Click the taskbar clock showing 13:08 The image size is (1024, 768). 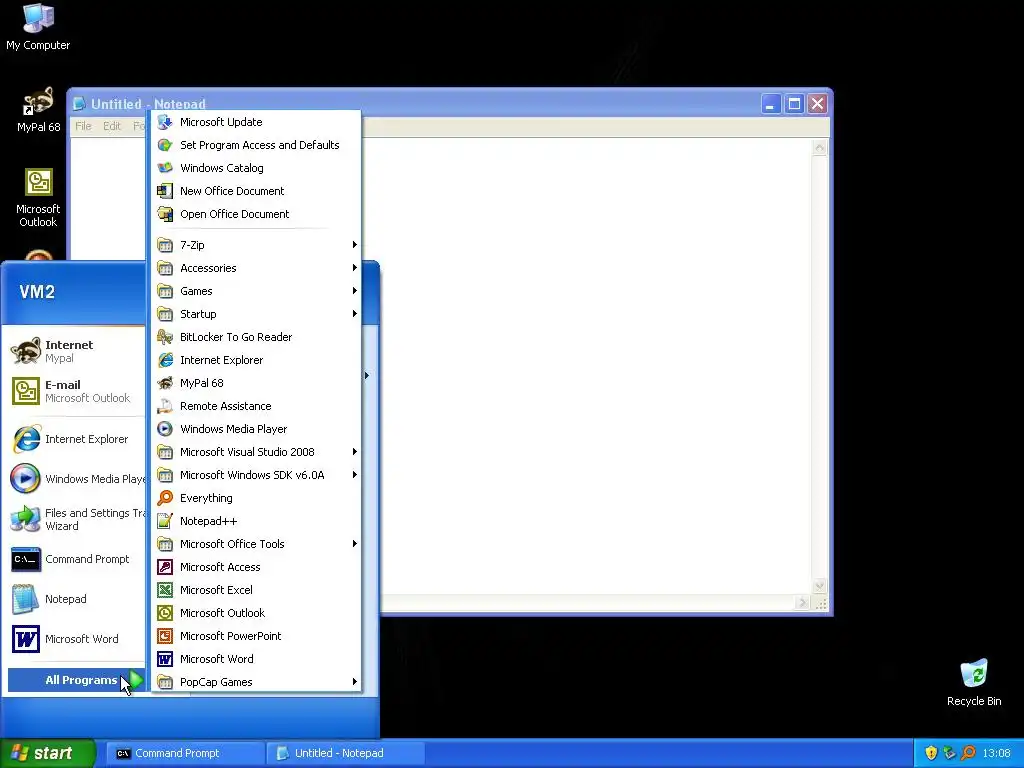(x=996, y=753)
